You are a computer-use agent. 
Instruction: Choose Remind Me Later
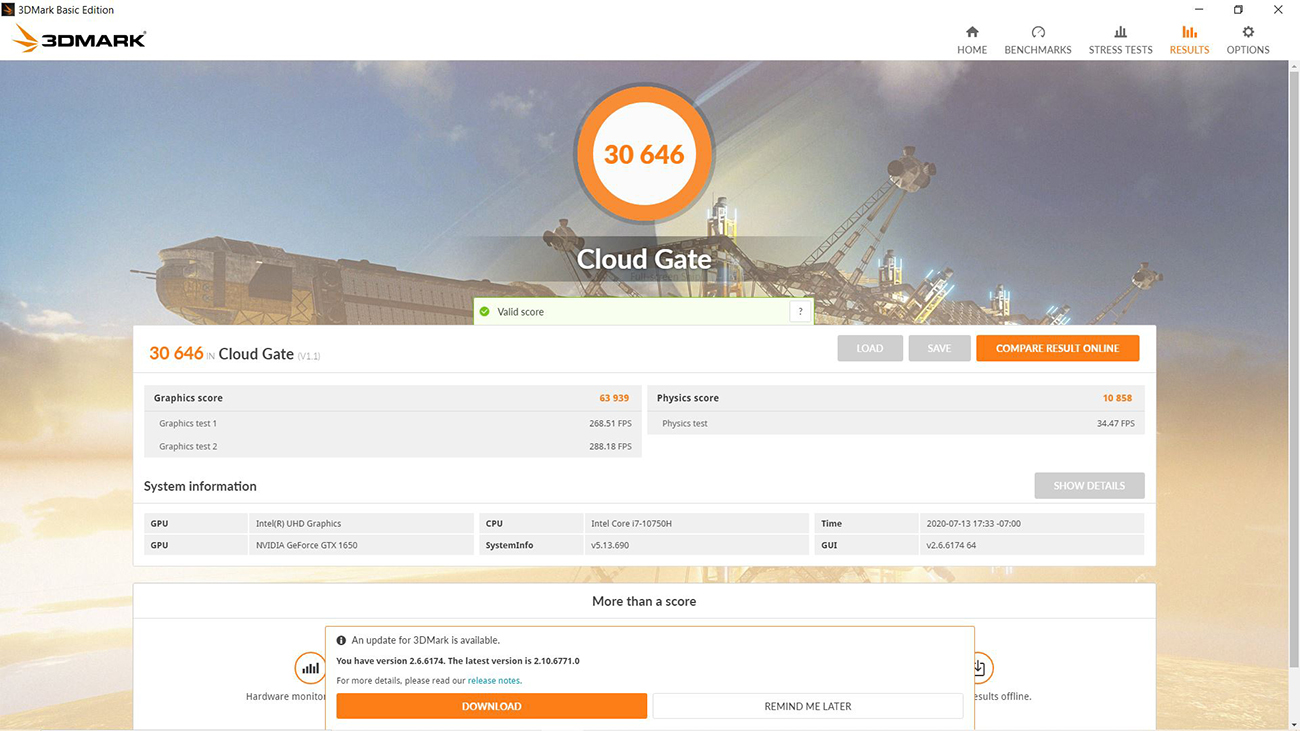tap(808, 706)
